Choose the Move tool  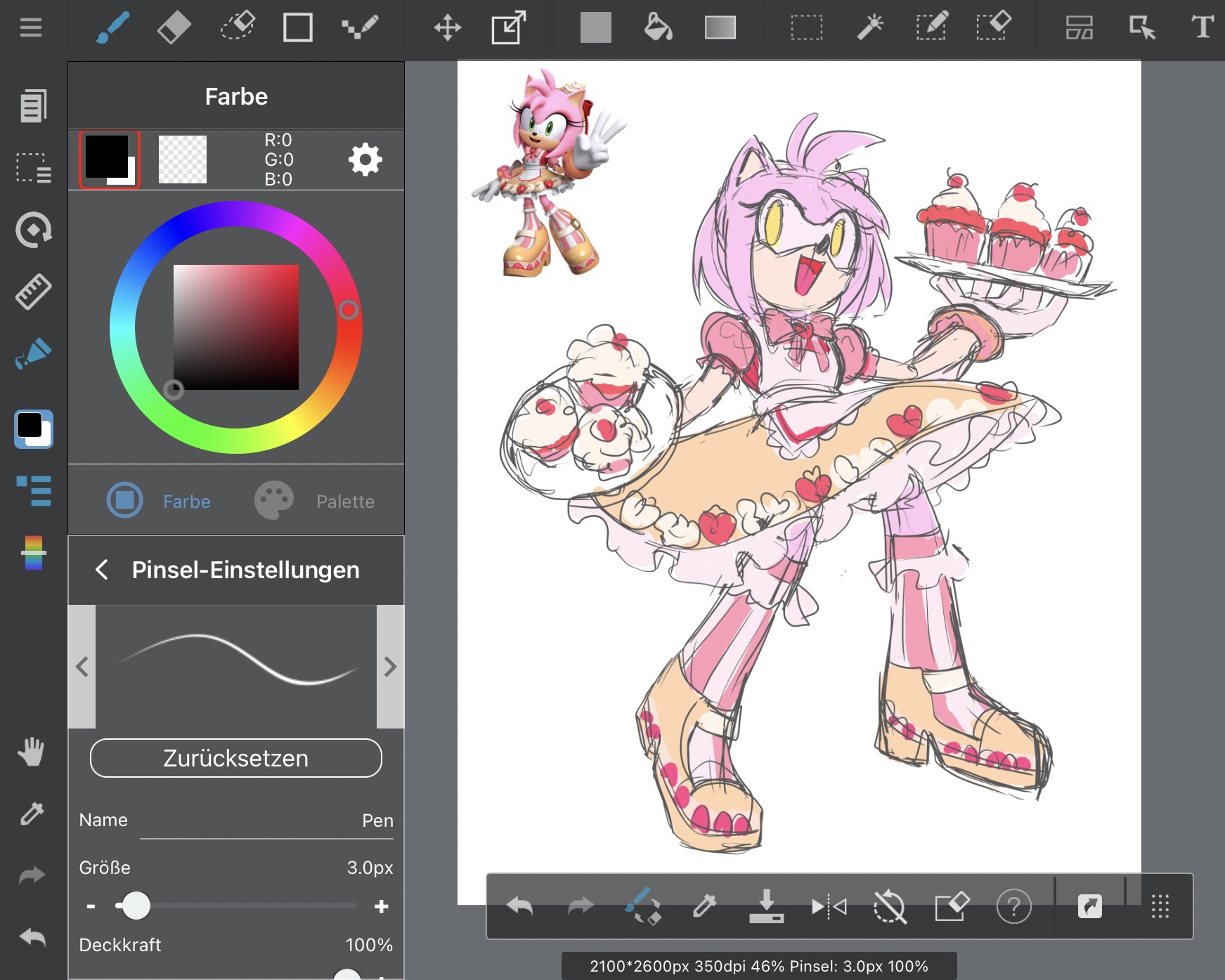click(447, 28)
